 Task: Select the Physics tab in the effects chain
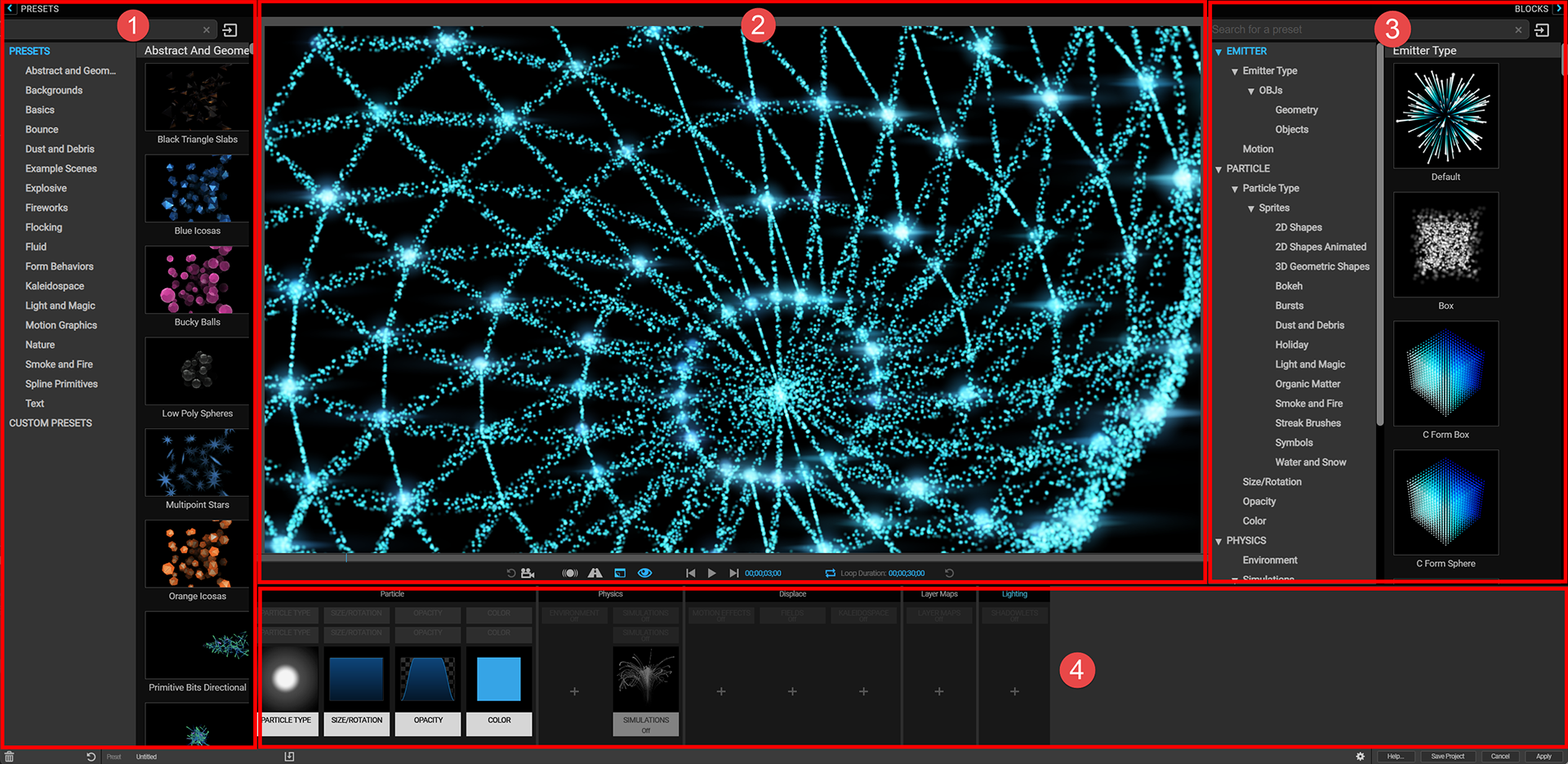(x=610, y=594)
